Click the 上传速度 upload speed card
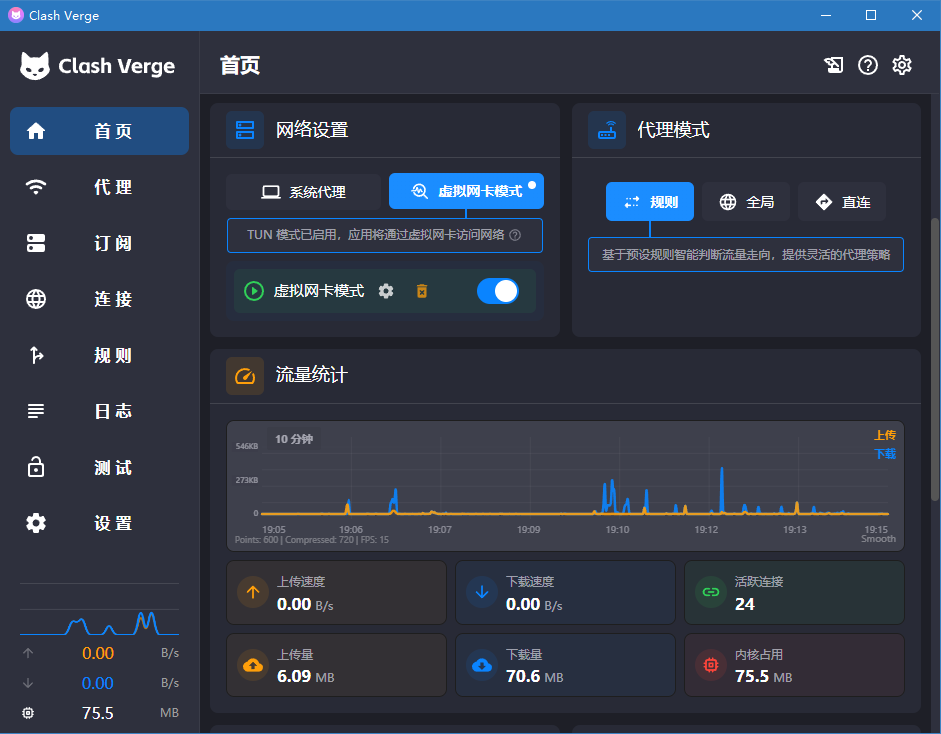 tap(337, 593)
